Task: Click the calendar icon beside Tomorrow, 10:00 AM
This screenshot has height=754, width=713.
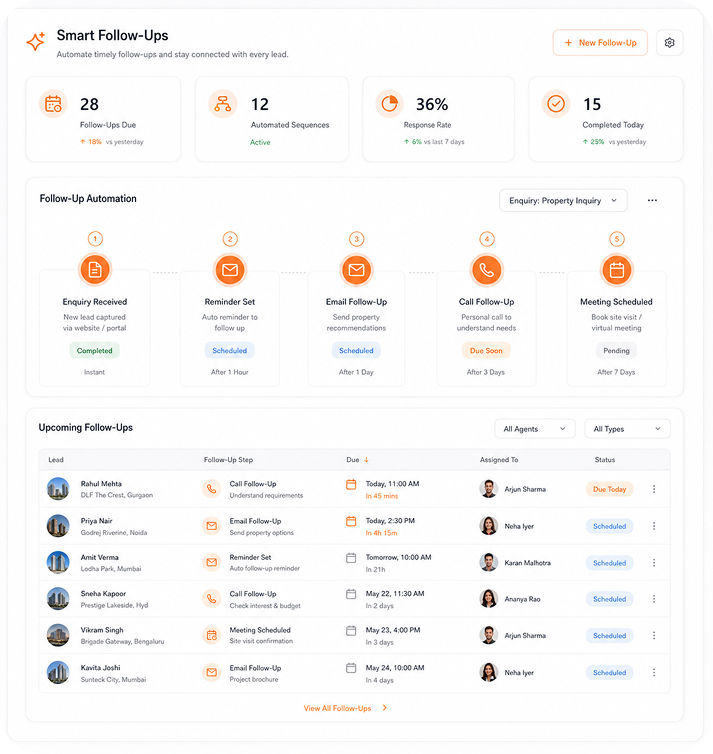Action: pos(351,558)
